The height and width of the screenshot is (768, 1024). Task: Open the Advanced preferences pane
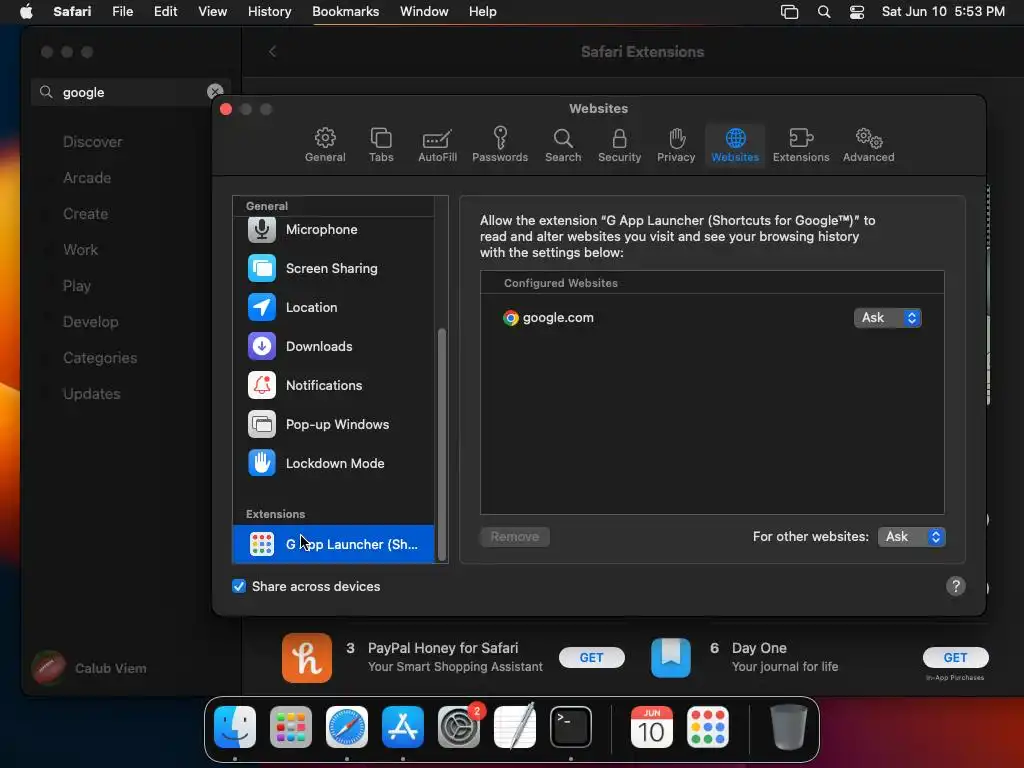point(868,145)
